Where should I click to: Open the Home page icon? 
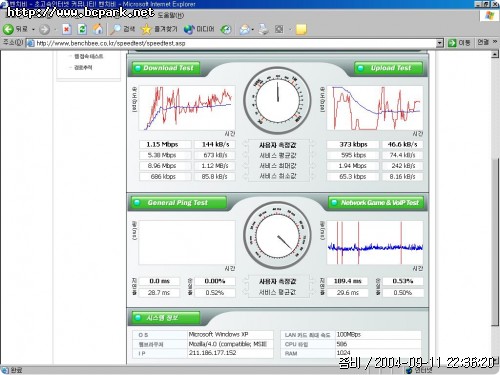98,29
